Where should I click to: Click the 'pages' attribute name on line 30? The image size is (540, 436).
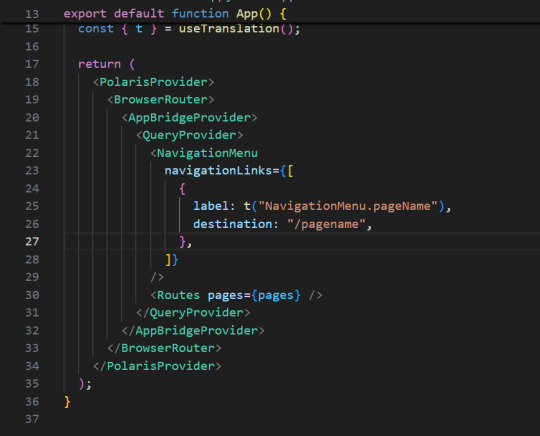225,295
